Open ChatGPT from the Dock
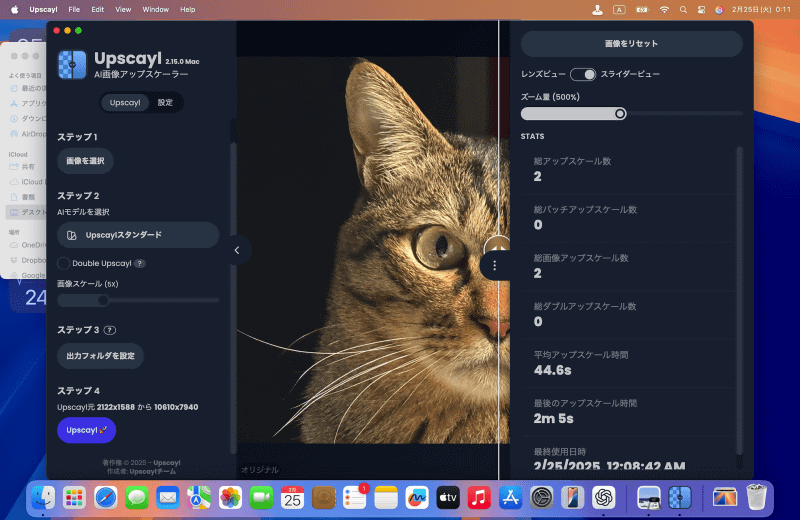This screenshot has width=800, height=520. [x=604, y=498]
